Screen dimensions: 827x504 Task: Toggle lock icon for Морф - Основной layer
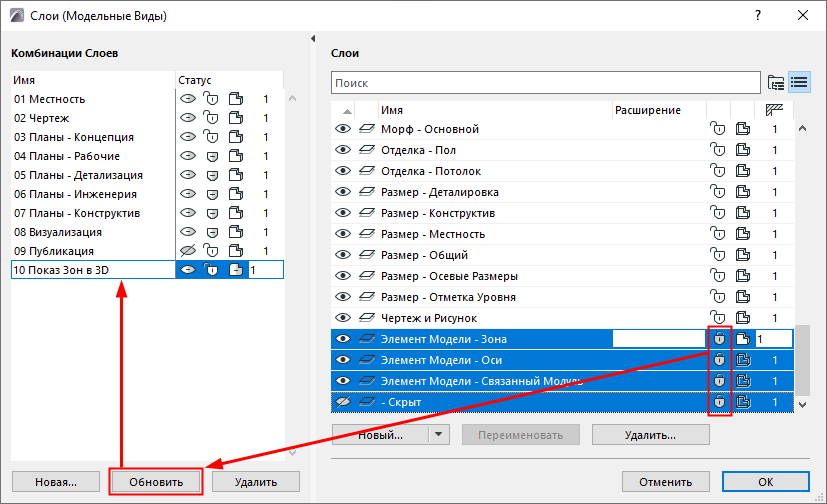718,129
